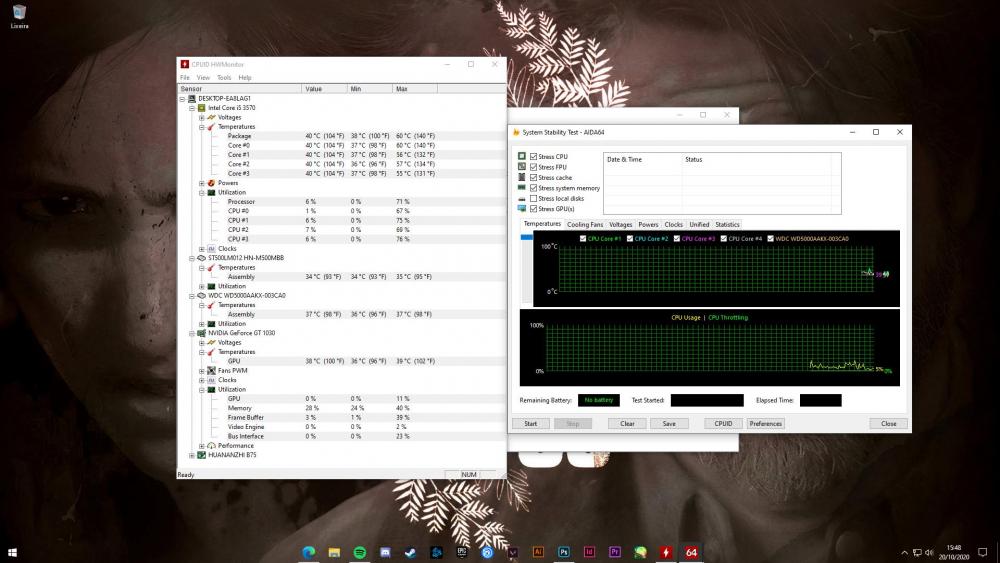This screenshot has width=1000, height=563.
Task: Click the graph's vertical scale slider
Action: point(528,237)
